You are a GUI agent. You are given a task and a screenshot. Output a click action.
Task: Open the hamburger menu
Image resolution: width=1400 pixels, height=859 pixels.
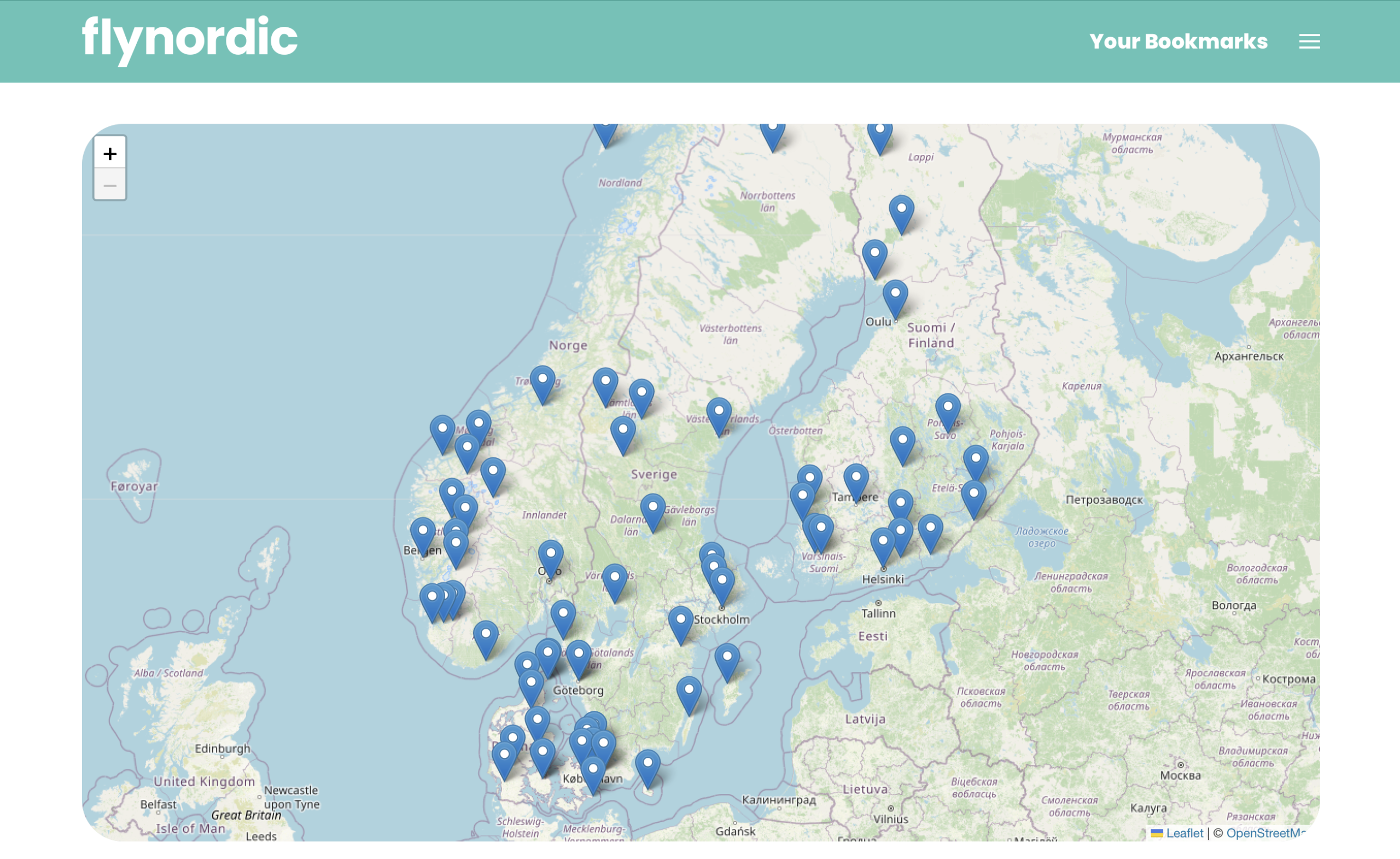coord(1309,42)
